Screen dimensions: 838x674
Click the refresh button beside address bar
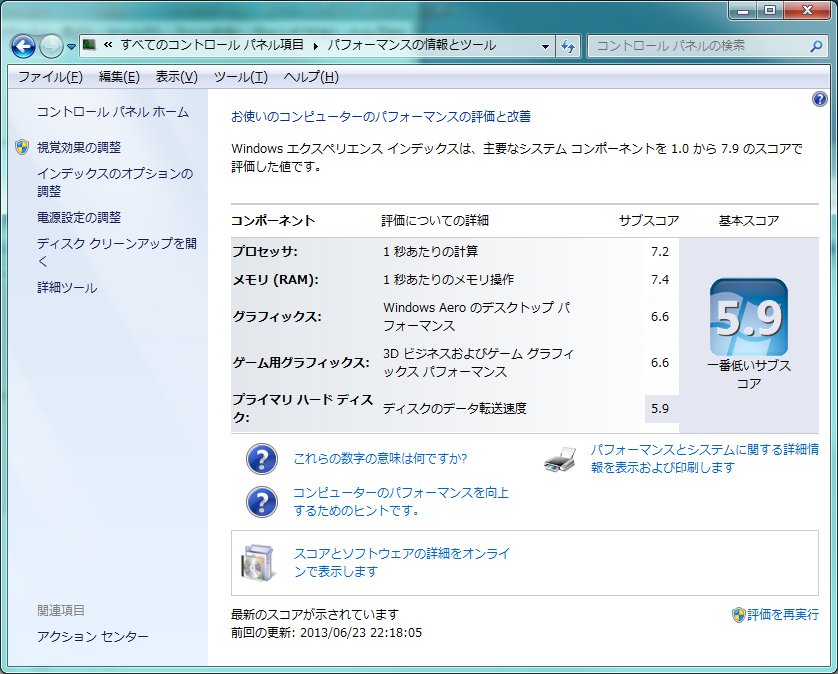(568, 46)
